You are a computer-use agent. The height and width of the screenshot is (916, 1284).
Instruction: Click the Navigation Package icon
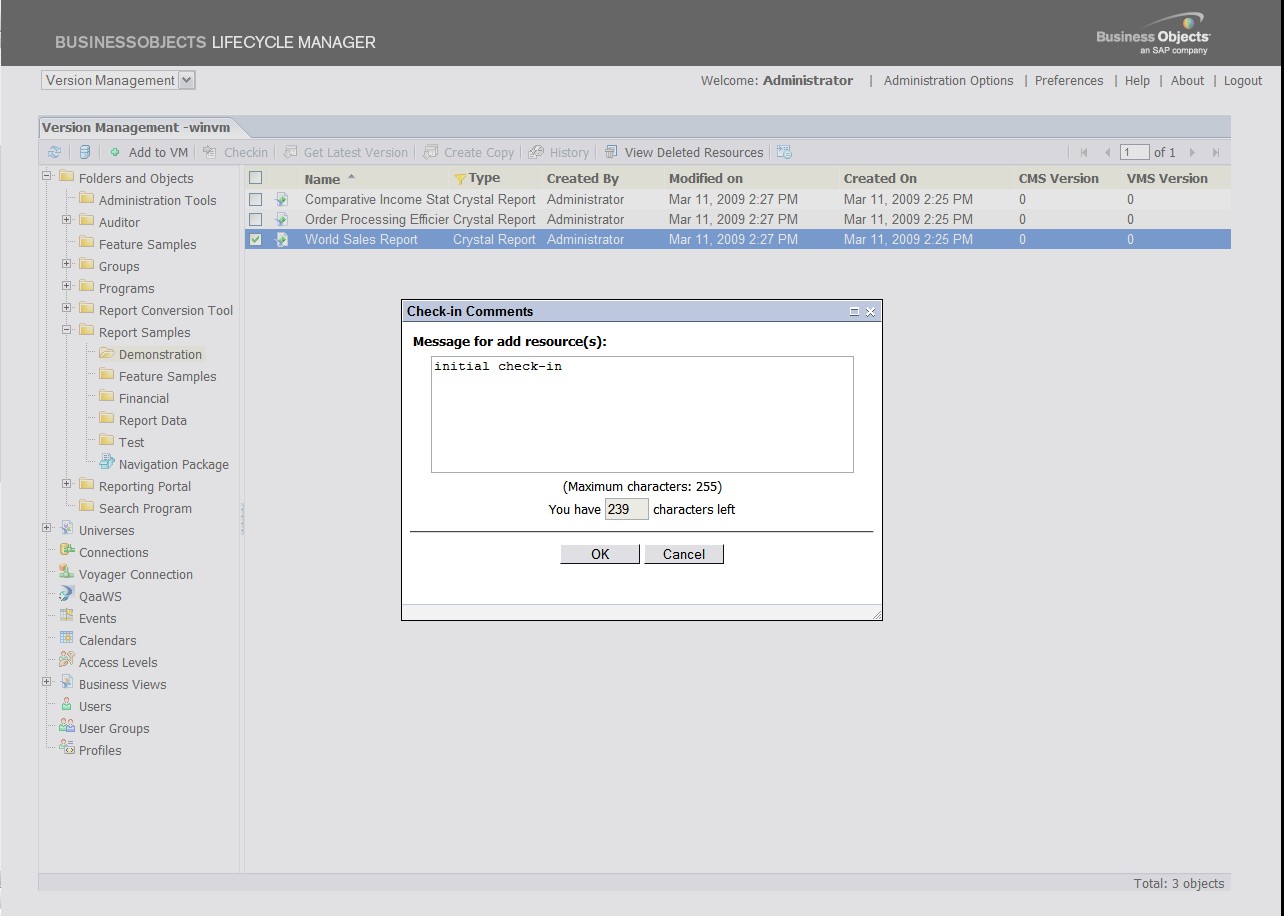point(106,463)
